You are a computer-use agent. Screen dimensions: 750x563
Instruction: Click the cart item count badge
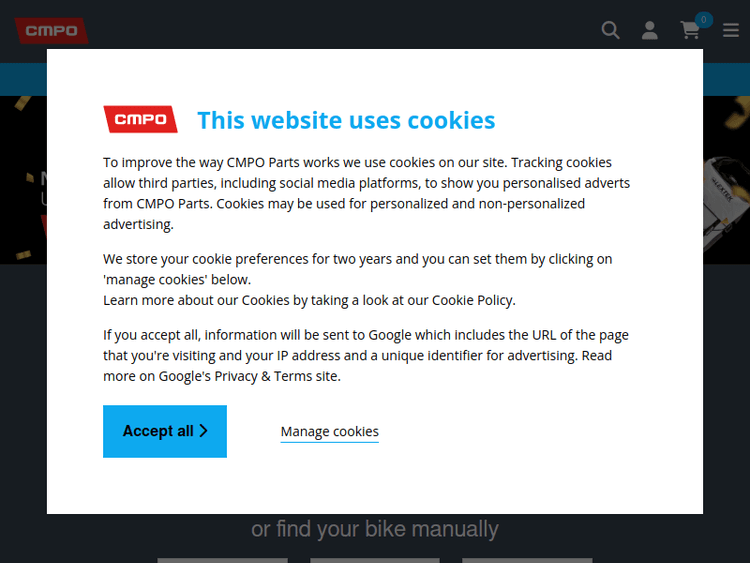coord(704,19)
